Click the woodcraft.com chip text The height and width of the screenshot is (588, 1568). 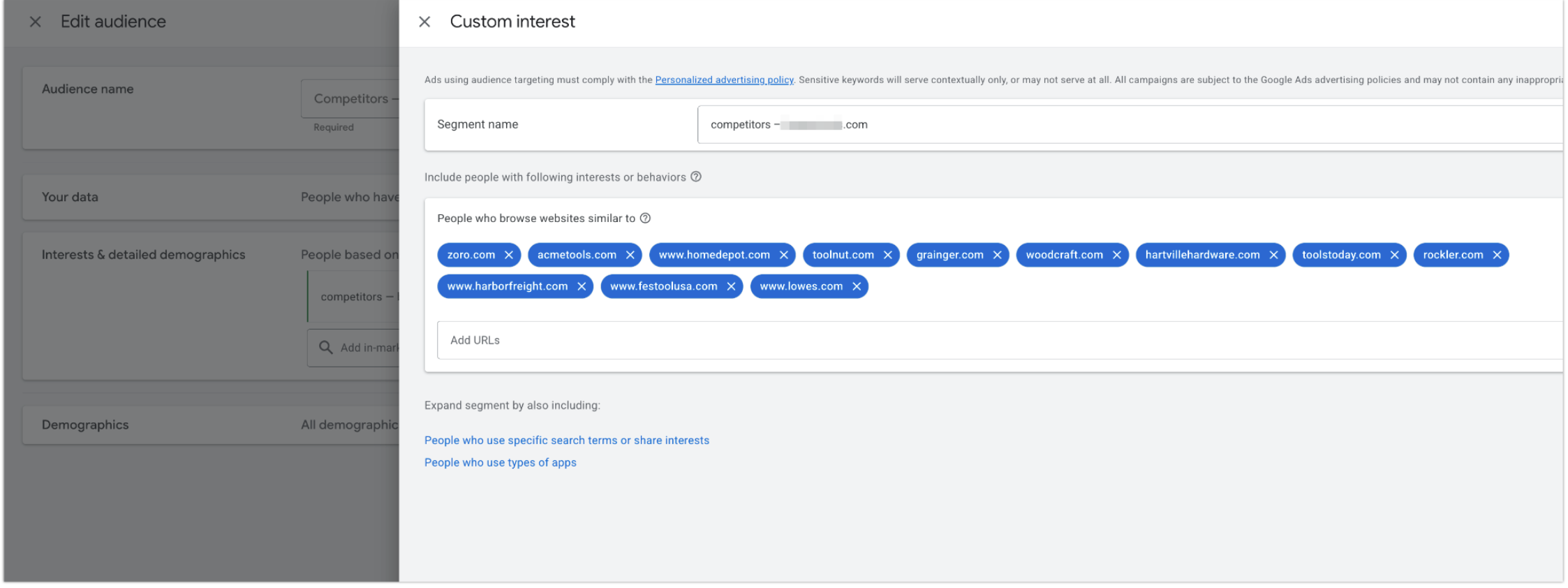point(1065,255)
